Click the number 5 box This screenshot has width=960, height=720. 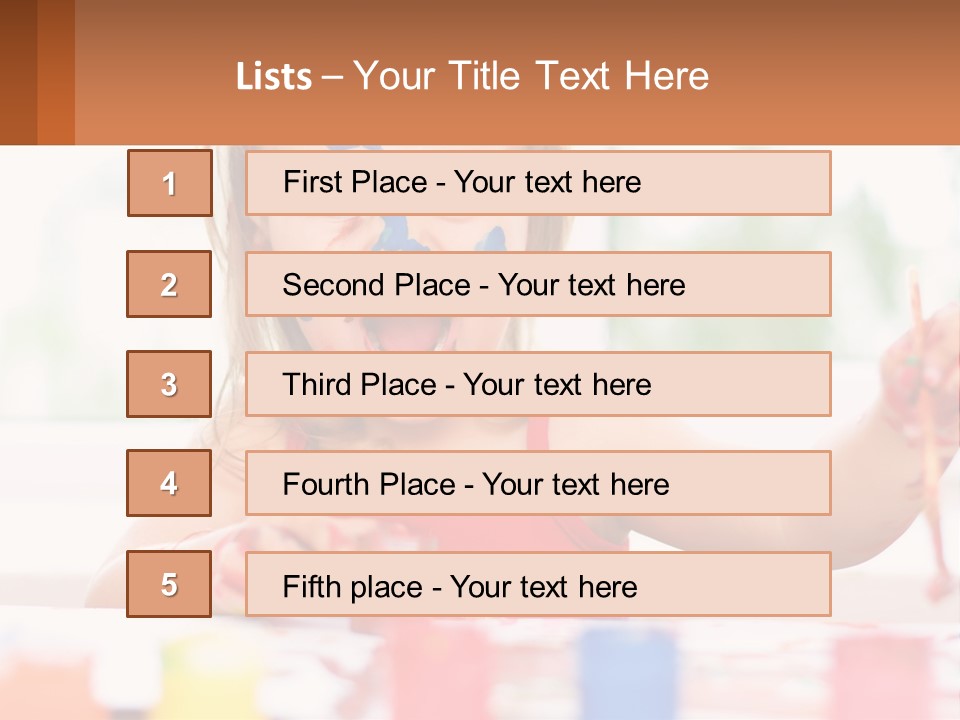tap(169, 584)
